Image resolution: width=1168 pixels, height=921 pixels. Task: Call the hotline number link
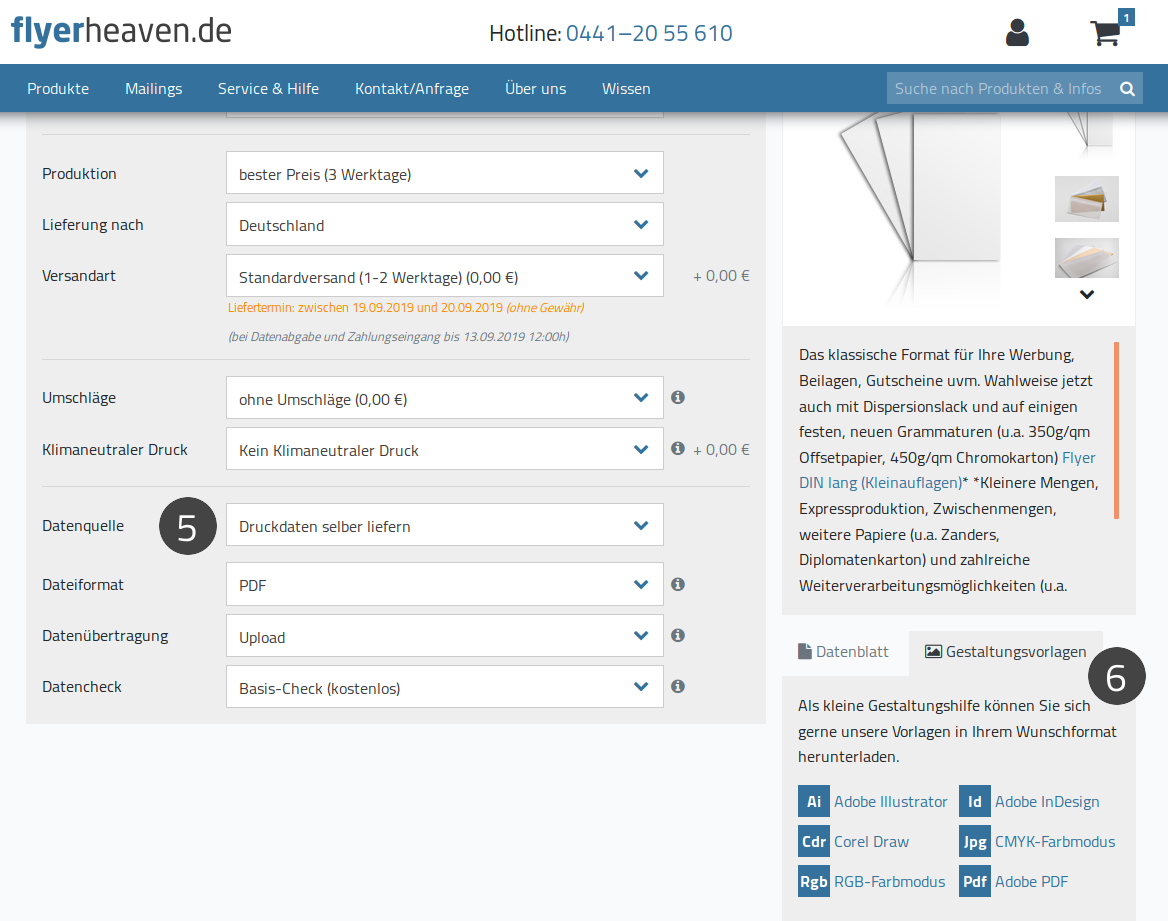coord(649,34)
